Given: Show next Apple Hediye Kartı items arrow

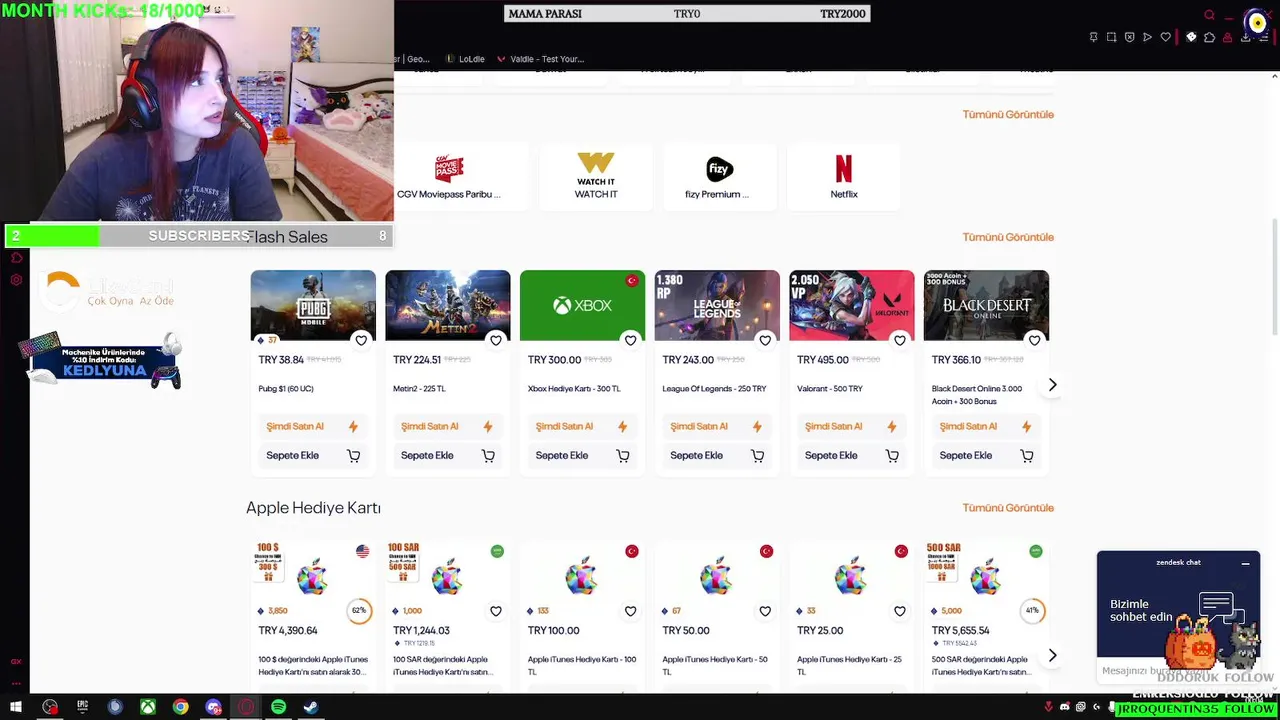Looking at the screenshot, I should [x=1052, y=655].
